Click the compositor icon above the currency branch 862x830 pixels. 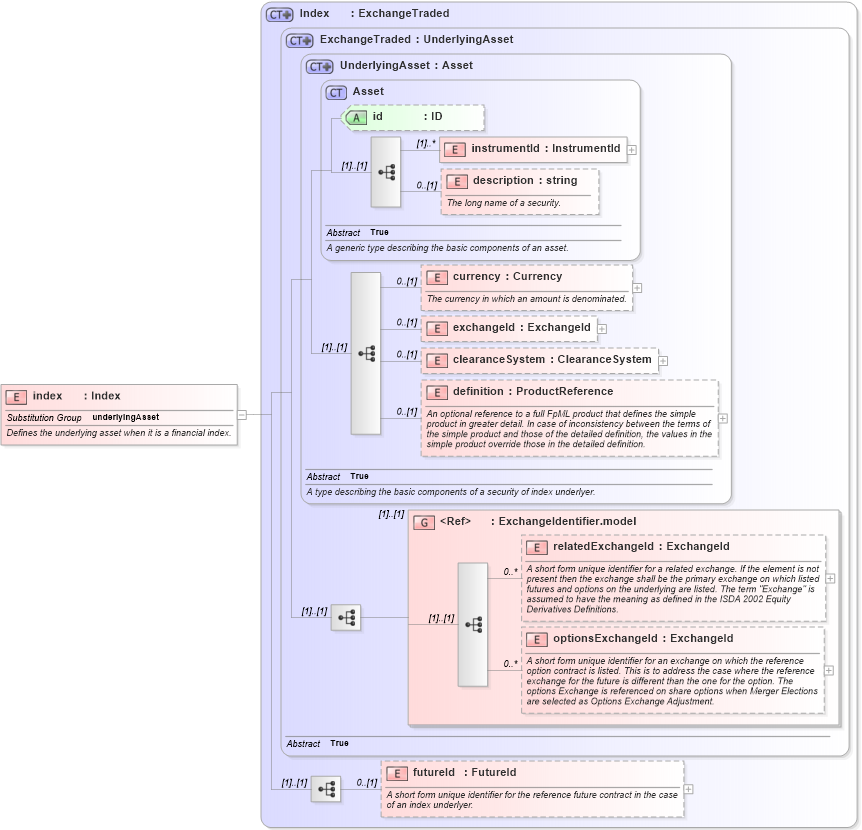(365, 353)
